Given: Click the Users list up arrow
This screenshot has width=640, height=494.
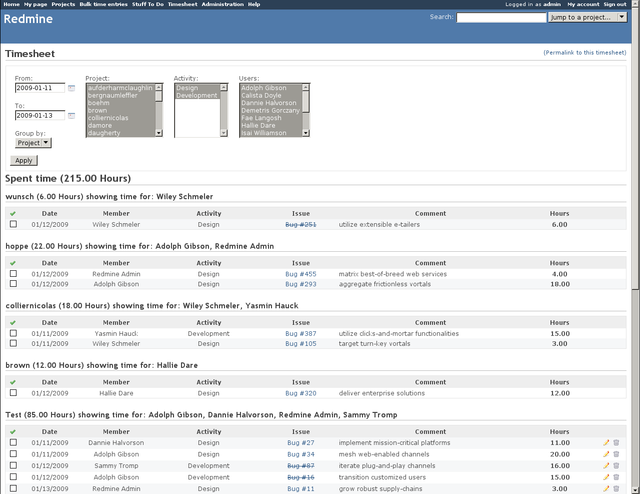Looking at the screenshot, I should tap(306, 87).
